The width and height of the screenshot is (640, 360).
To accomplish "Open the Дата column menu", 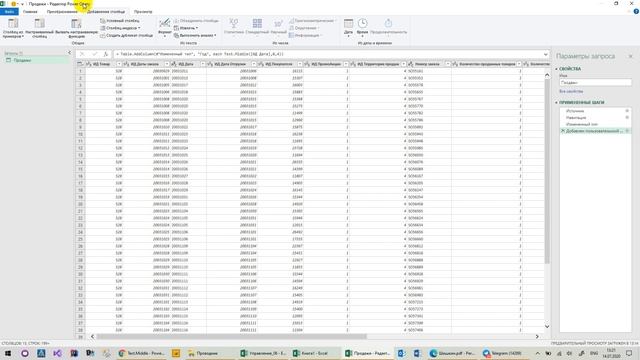I will point(348,28).
